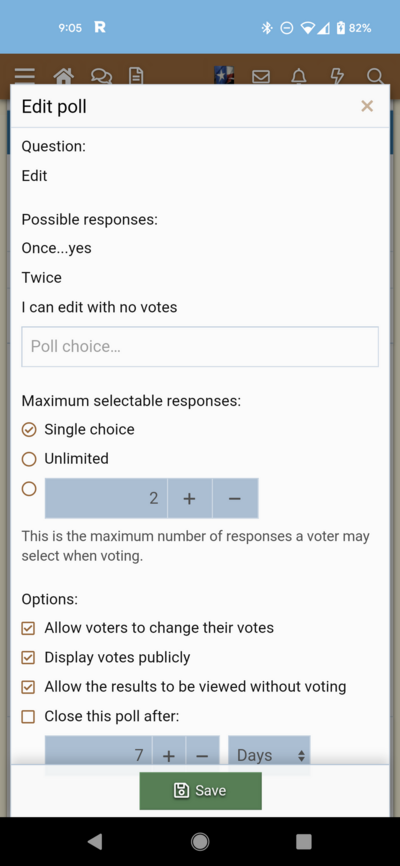Select the Unlimited radio option
This screenshot has height=866, width=400.
click(29, 459)
